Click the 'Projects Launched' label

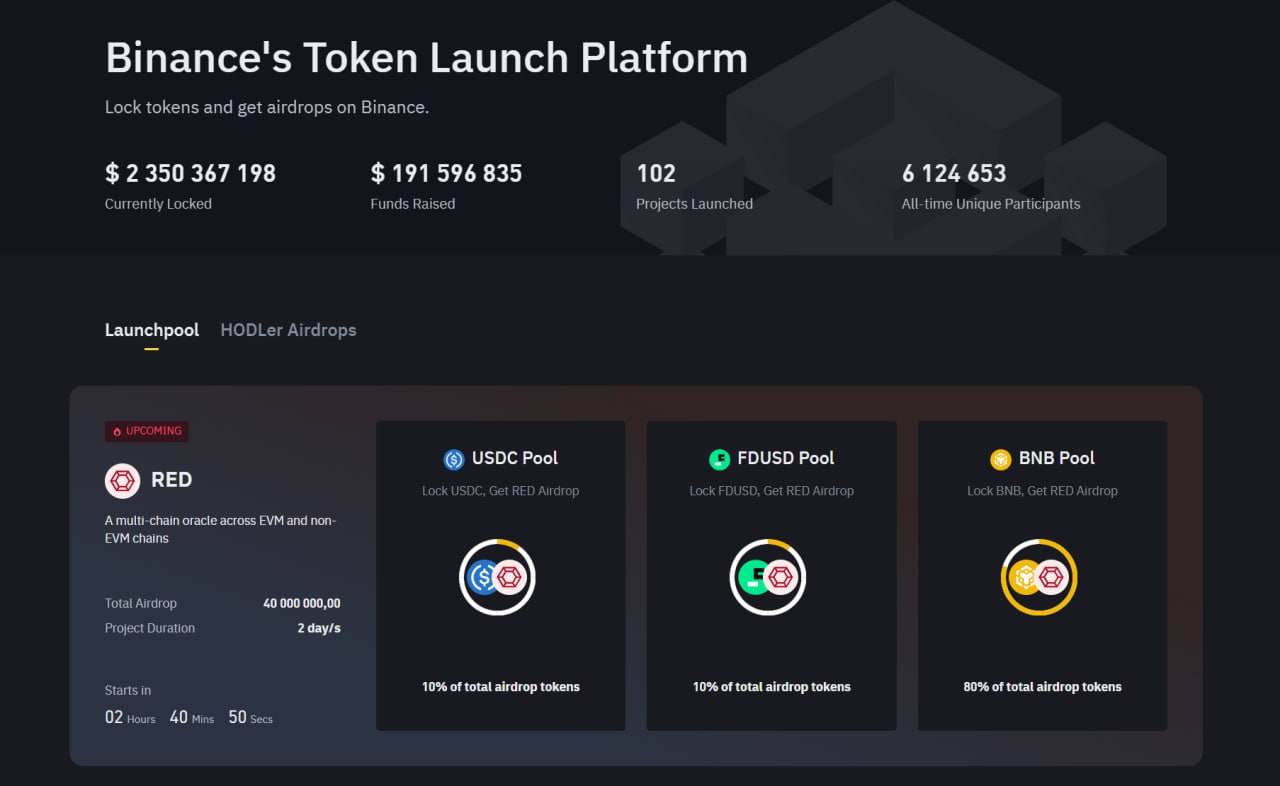694,204
